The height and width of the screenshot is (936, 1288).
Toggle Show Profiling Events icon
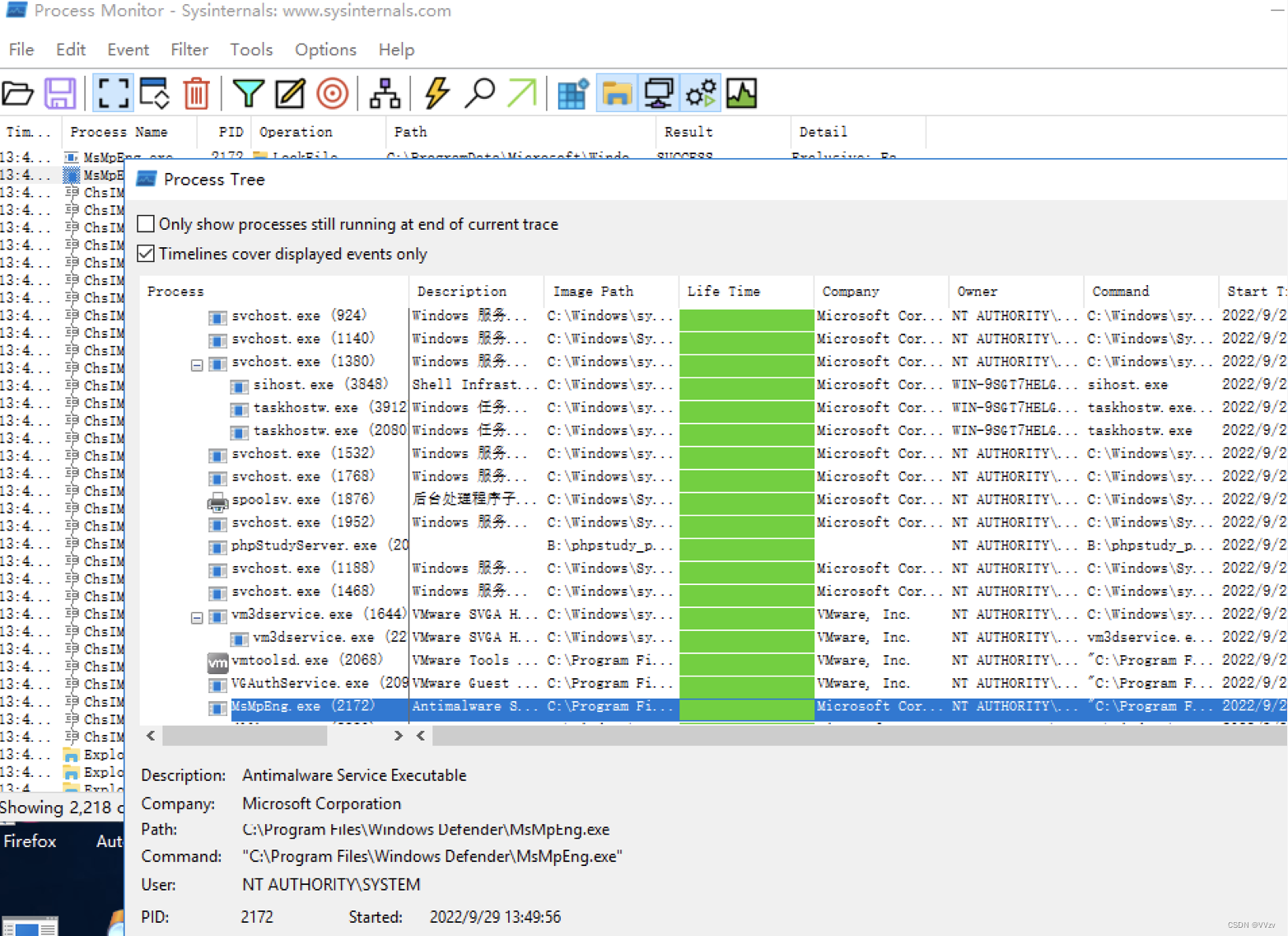742,93
